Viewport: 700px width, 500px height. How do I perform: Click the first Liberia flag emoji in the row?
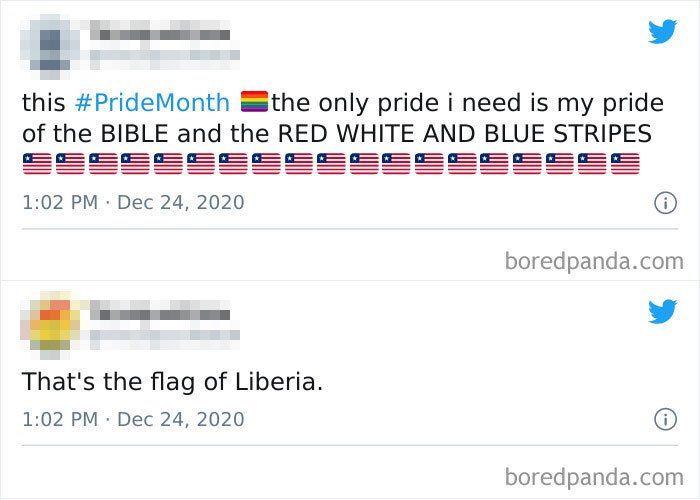tap(37, 164)
